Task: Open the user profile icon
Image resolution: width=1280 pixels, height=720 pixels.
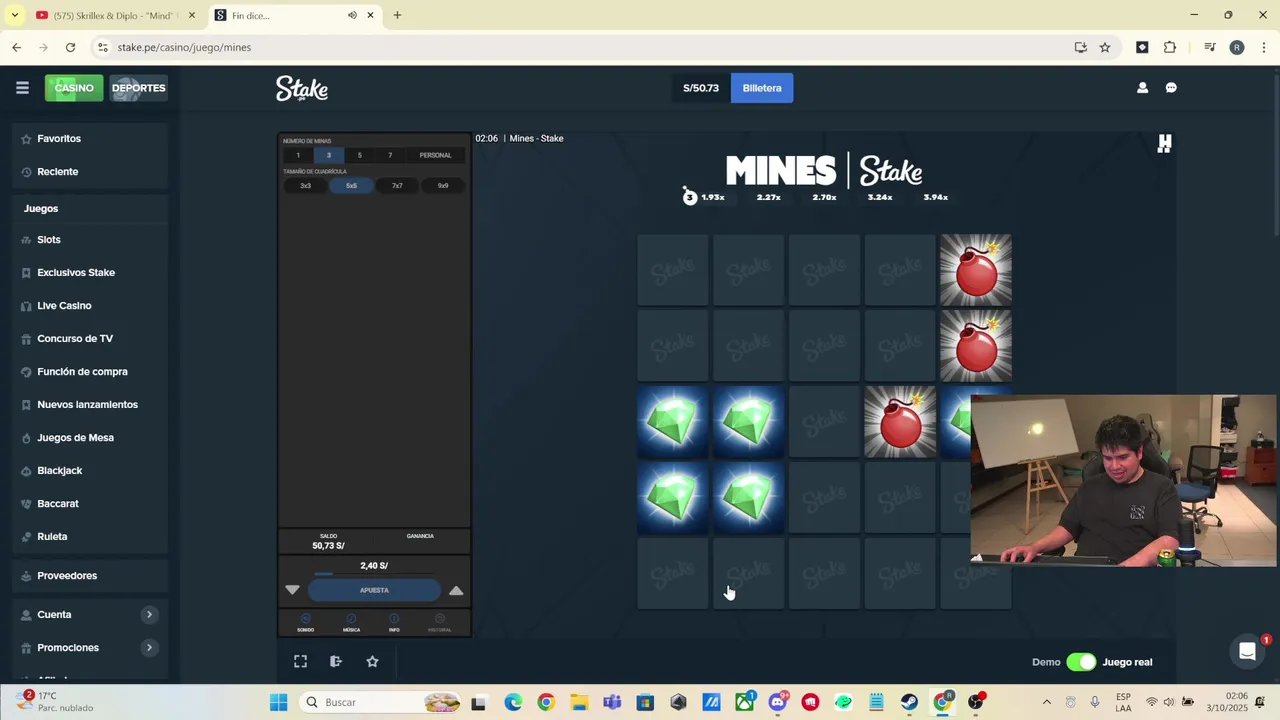Action: [x=1142, y=88]
